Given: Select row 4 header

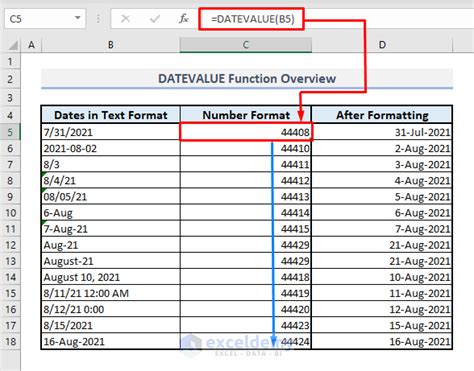Looking at the screenshot, I should click(10, 115).
